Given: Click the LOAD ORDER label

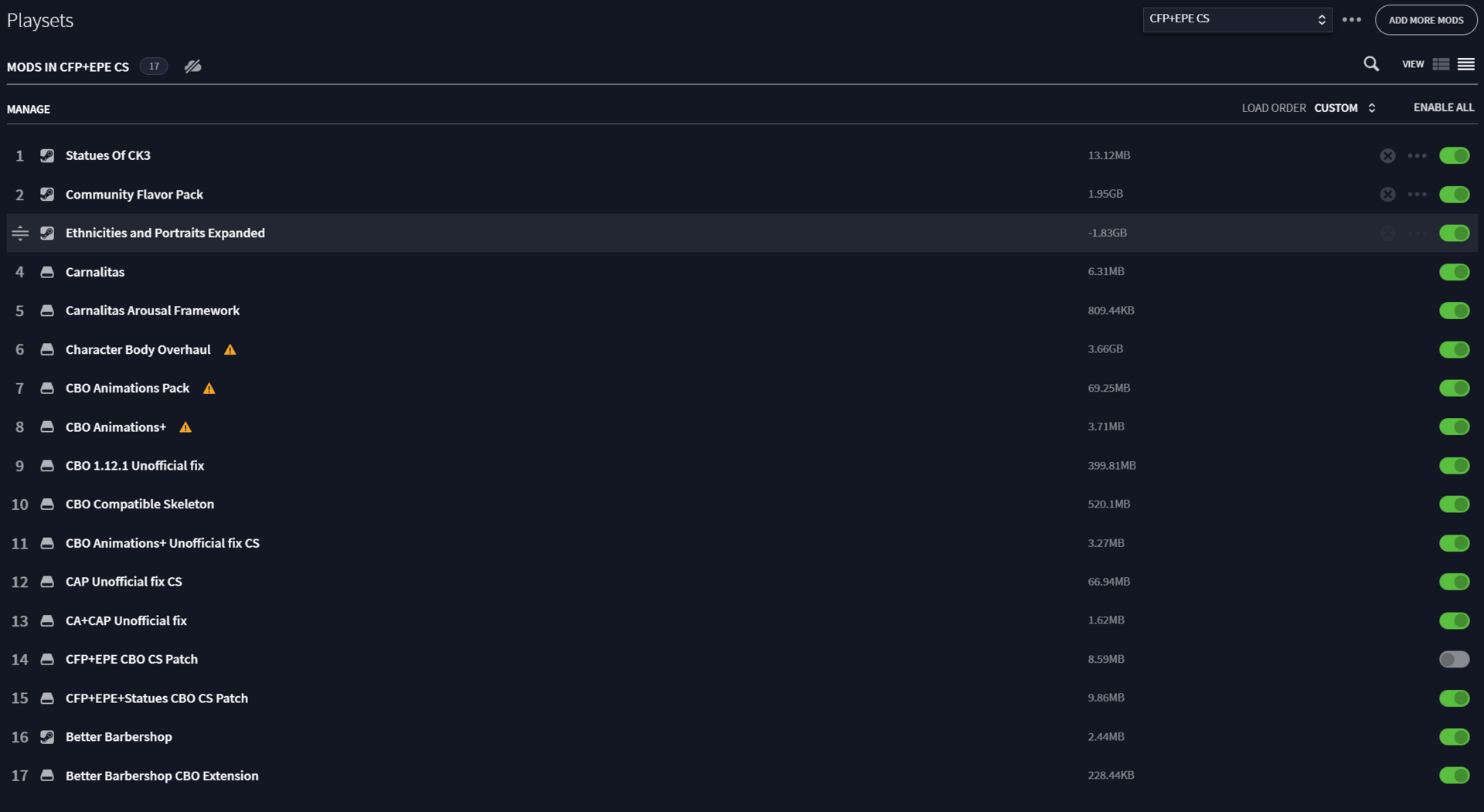Looking at the screenshot, I should [x=1274, y=108].
